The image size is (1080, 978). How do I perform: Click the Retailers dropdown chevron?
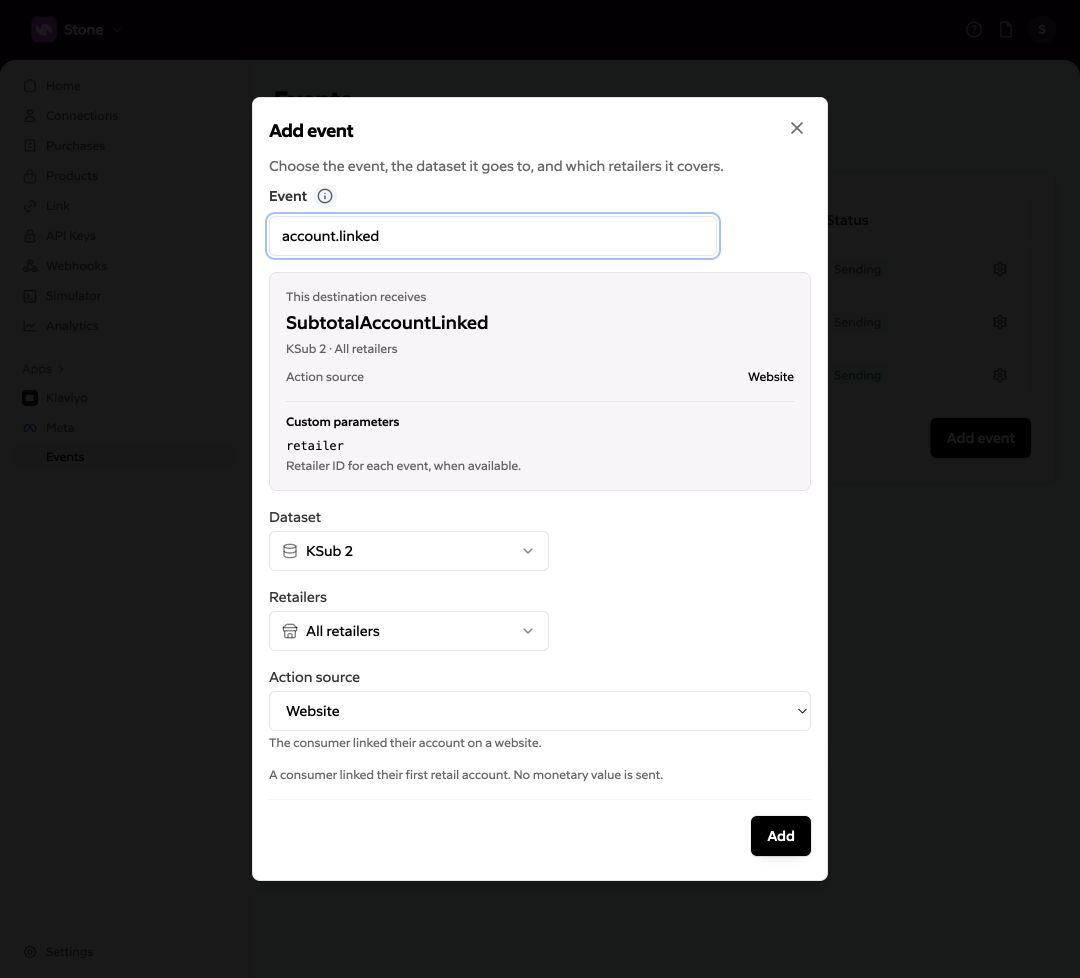coord(528,631)
